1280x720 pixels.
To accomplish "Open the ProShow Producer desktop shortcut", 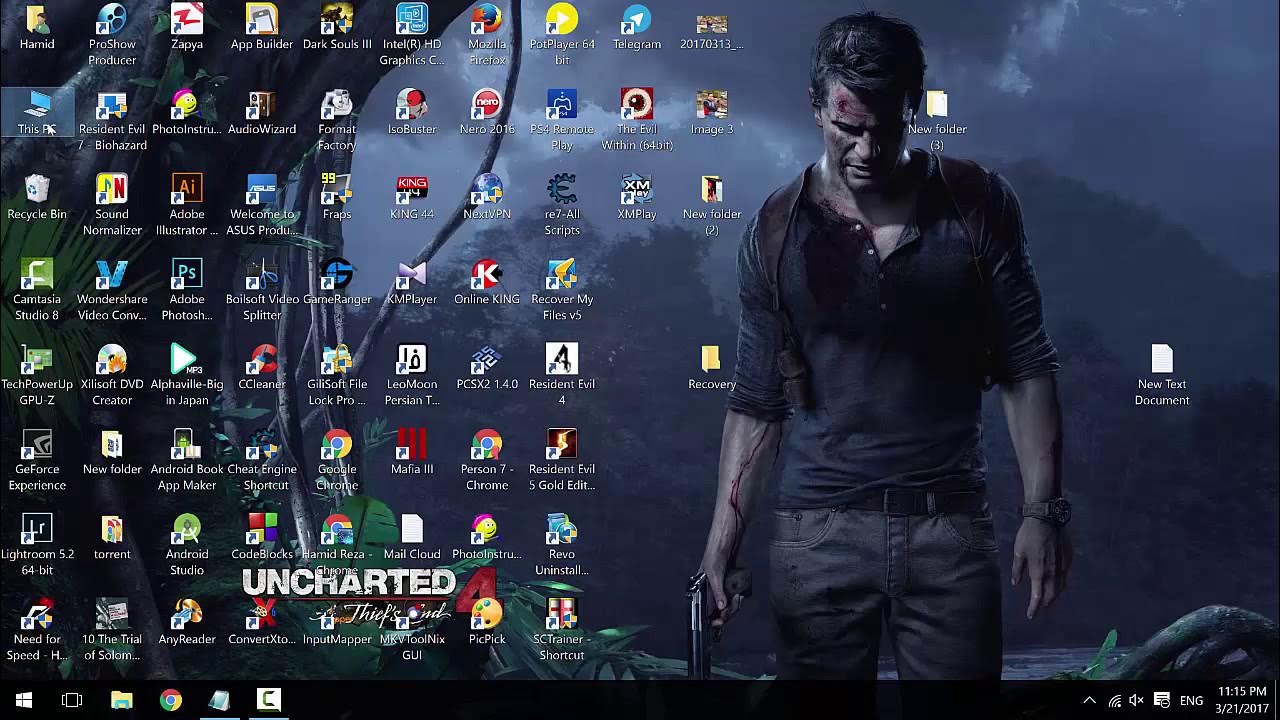I will tap(112, 34).
